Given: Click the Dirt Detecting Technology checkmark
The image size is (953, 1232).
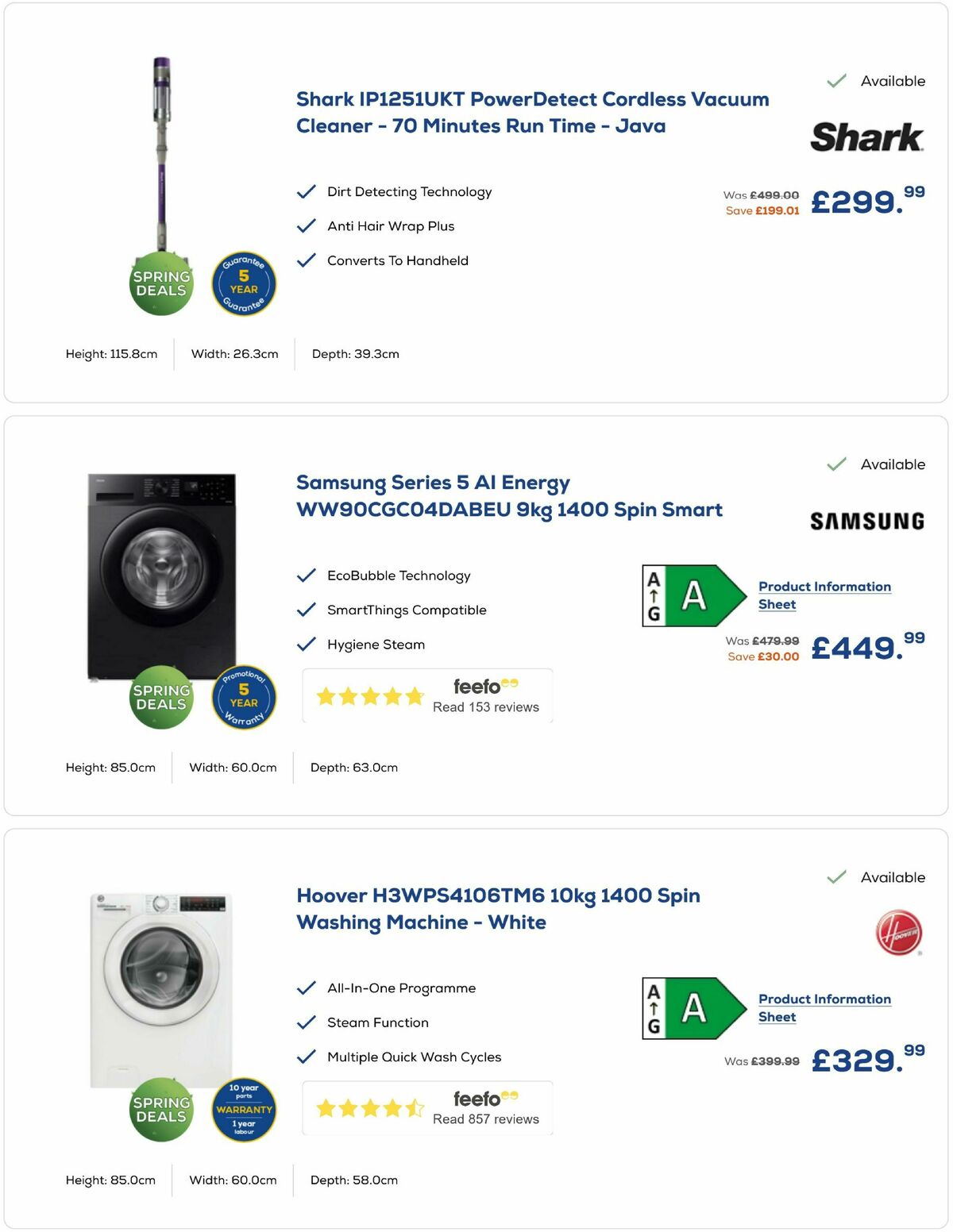Looking at the screenshot, I should pos(307,191).
